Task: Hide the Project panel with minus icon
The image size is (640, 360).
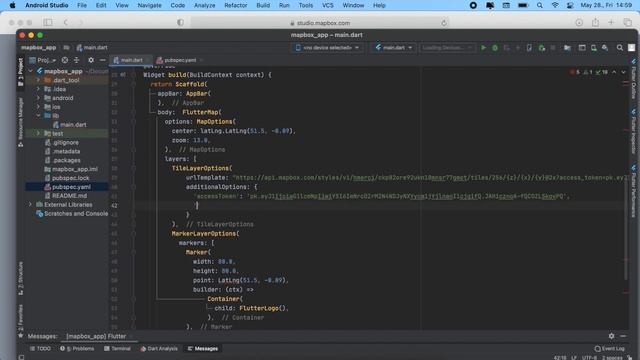Action: [102, 60]
